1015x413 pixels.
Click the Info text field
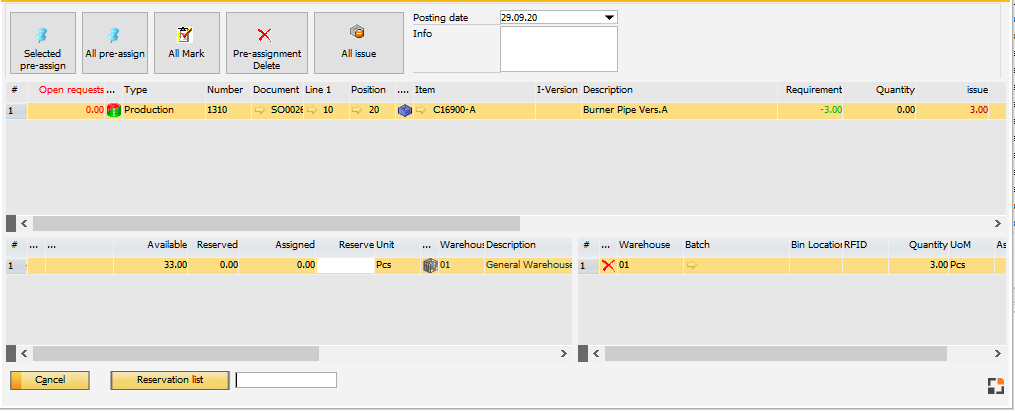coord(558,49)
